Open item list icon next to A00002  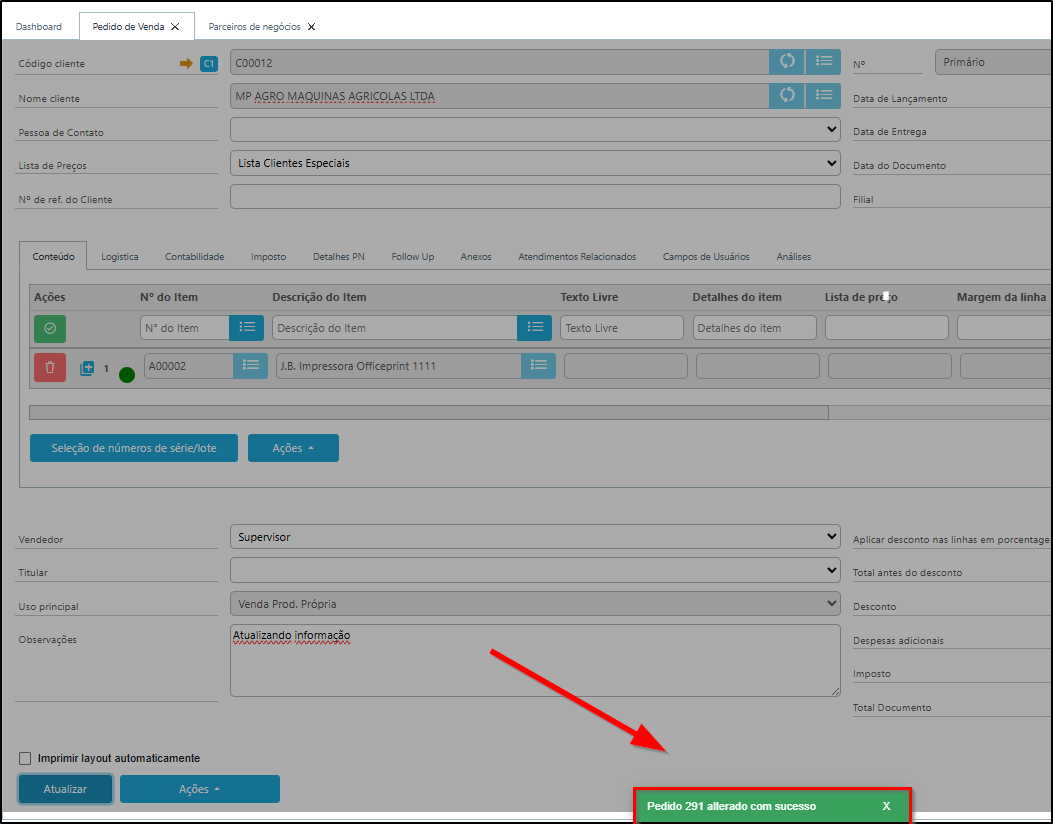(250, 366)
